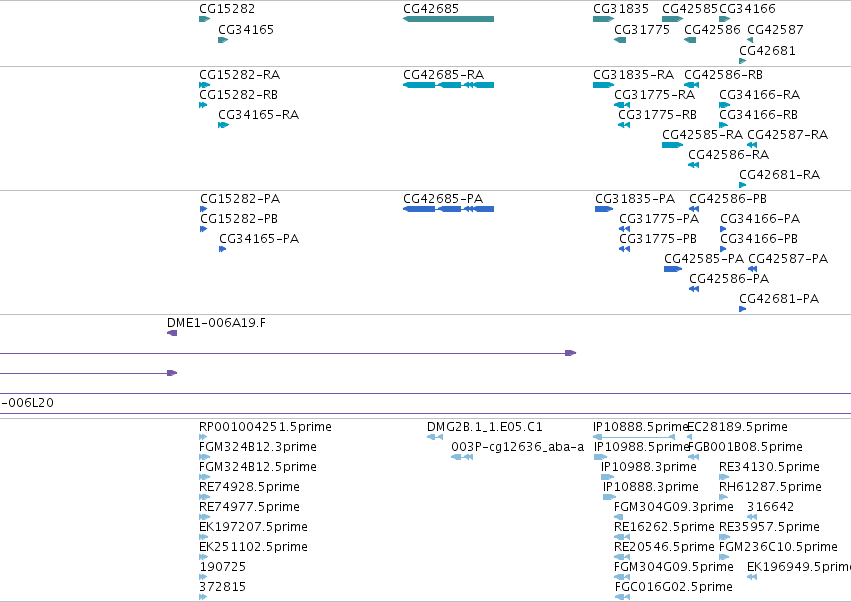Select the CG31835 gene glyph

[604, 19]
